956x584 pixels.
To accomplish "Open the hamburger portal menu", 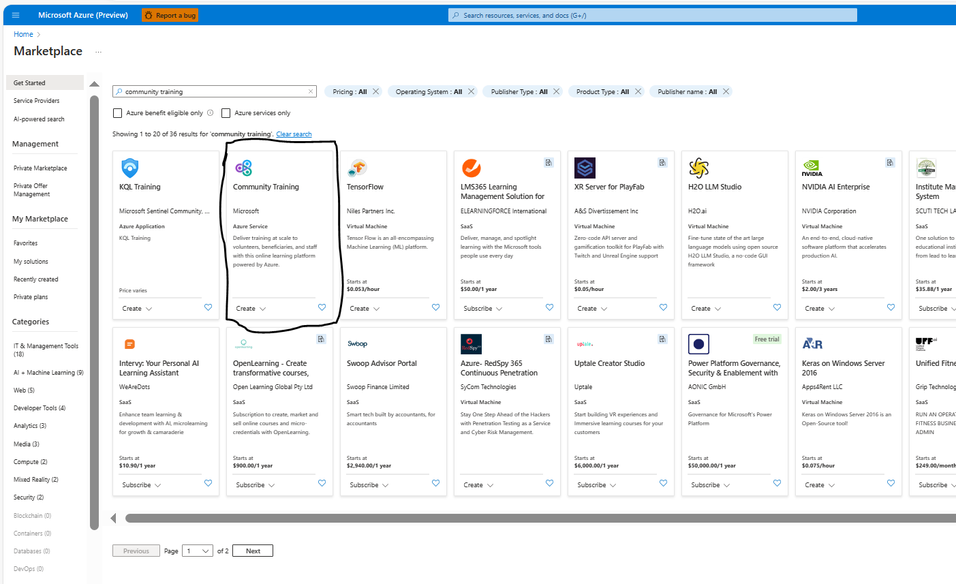I will click(16, 15).
